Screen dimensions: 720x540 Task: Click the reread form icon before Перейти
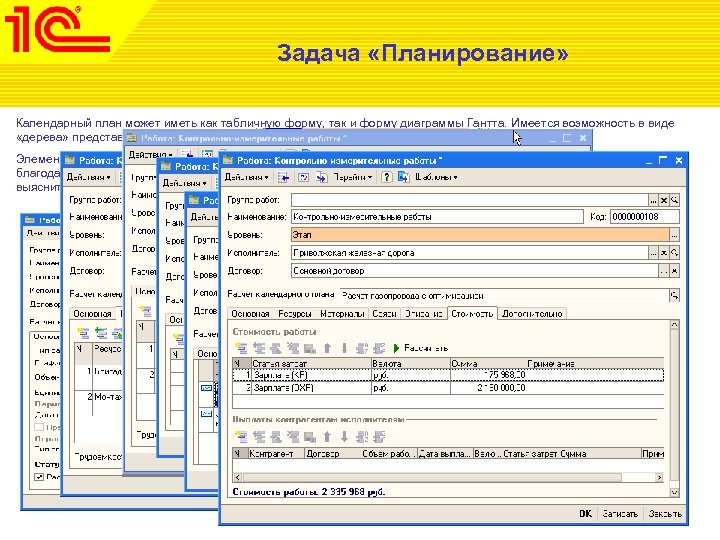tap(303, 177)
